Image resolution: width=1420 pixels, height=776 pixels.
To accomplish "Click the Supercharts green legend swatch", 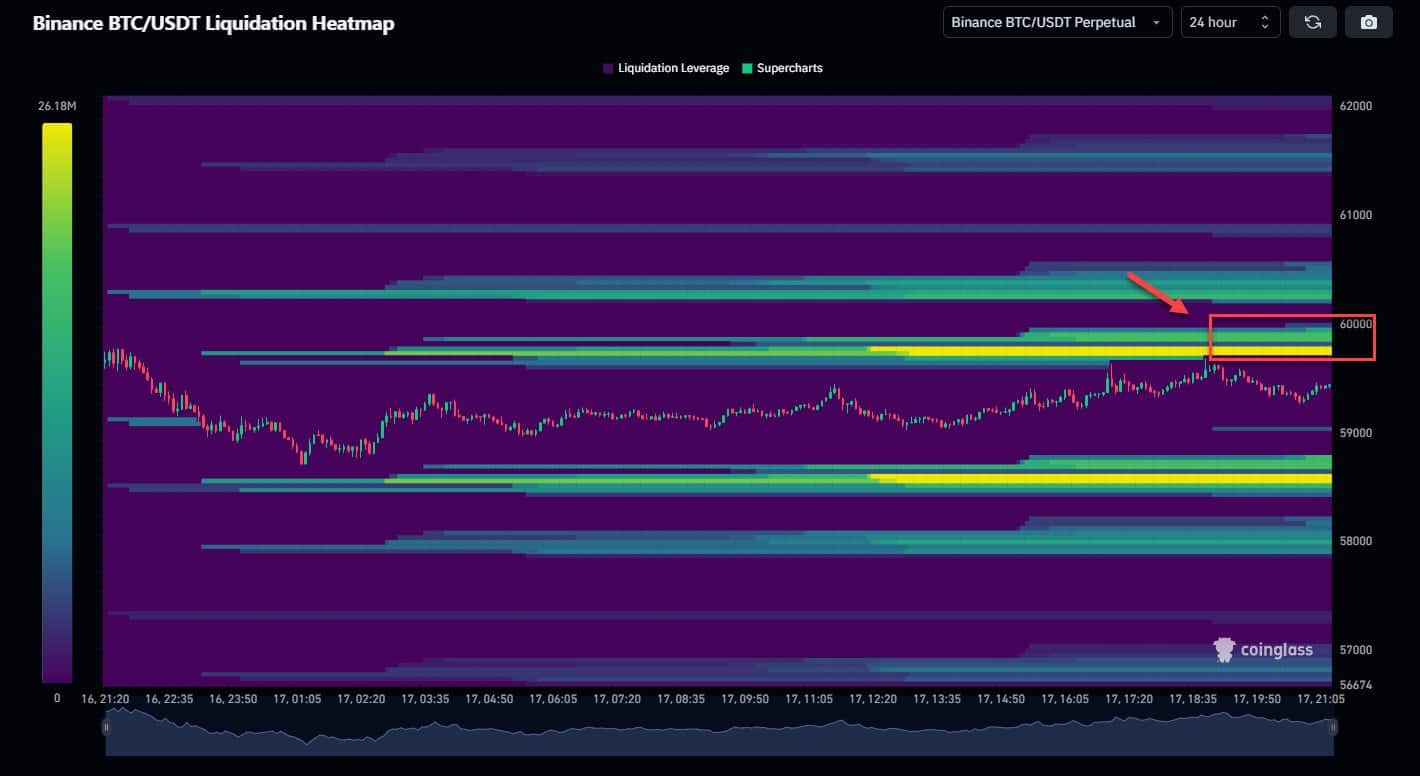I will click(747, 68).
